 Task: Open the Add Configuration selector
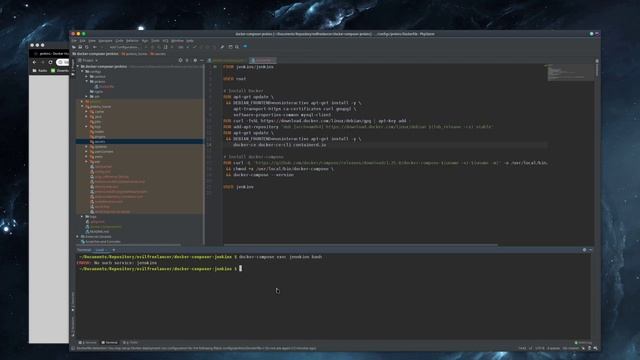coord(124,47)
